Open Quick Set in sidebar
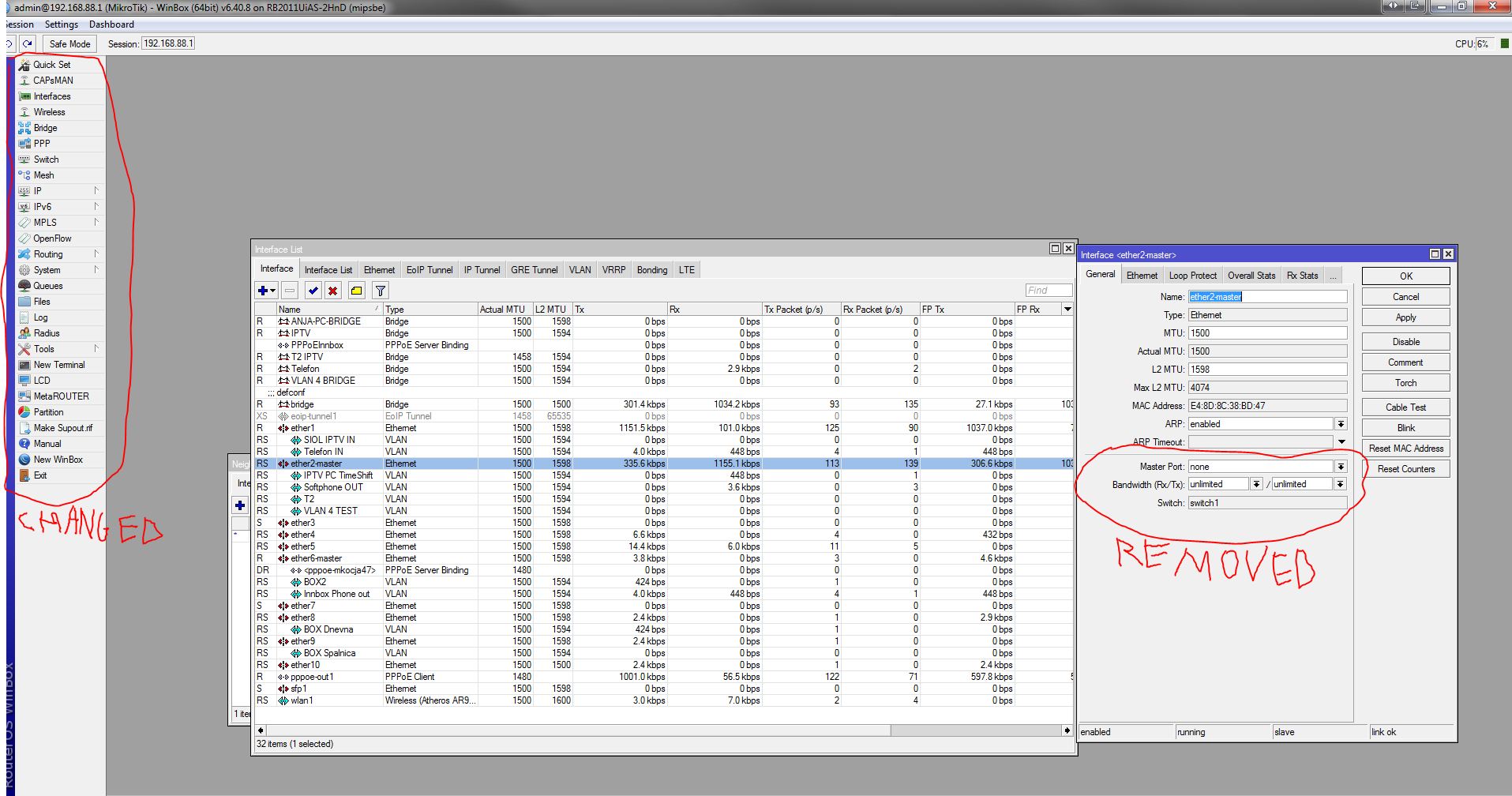Screen dimensions: 1512x796 click(52, 65)
